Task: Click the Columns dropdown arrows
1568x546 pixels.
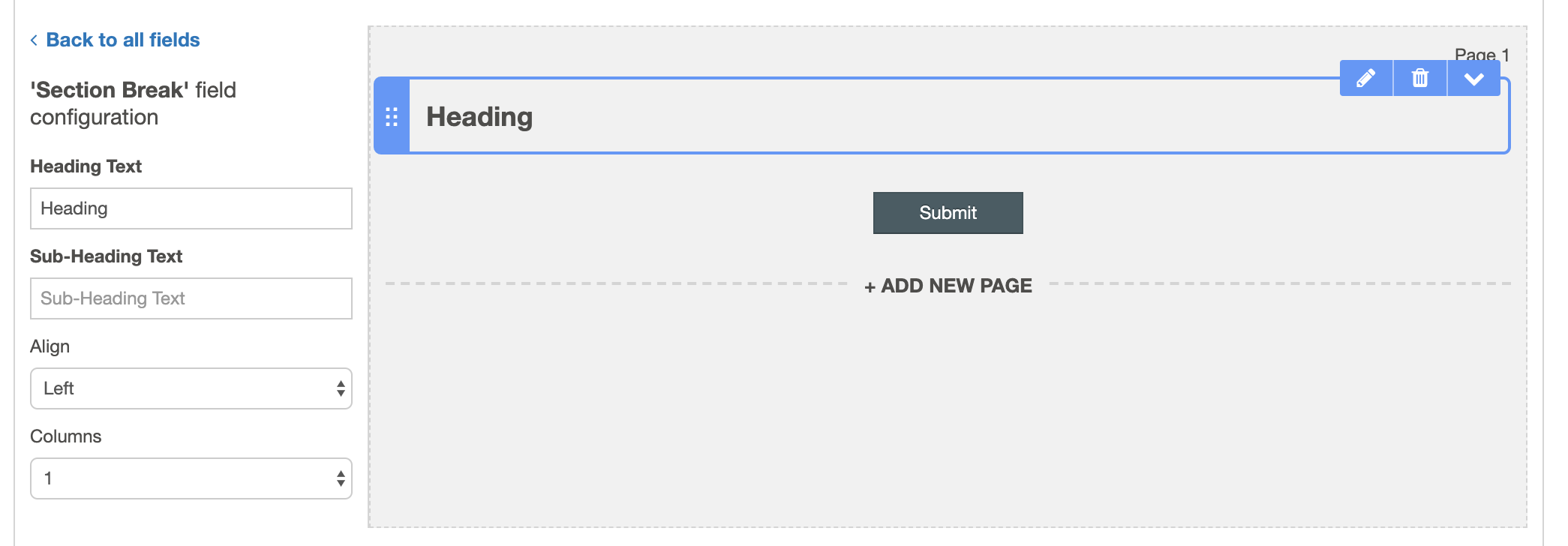Action: (x=341, y=478)
